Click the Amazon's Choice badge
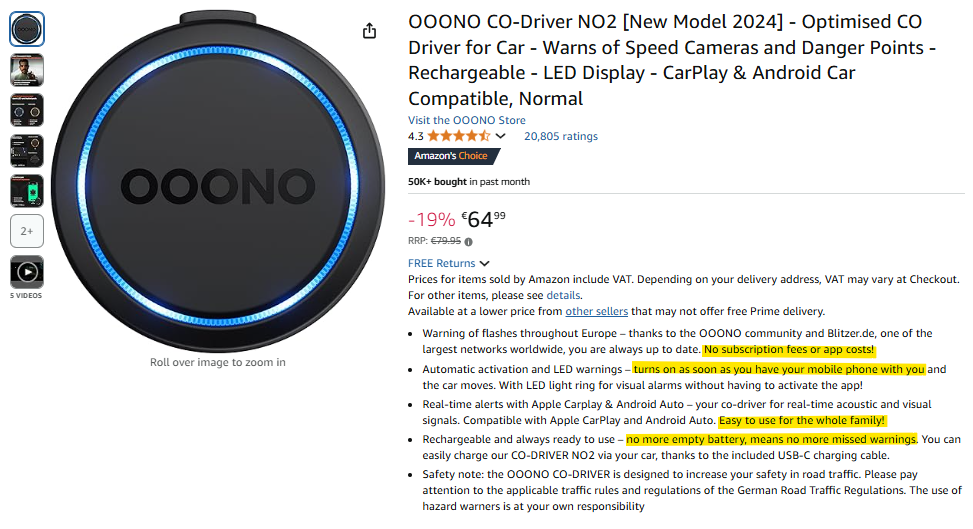Image resolution: width=973 pixels, height=529 pixels. [453, 156]
